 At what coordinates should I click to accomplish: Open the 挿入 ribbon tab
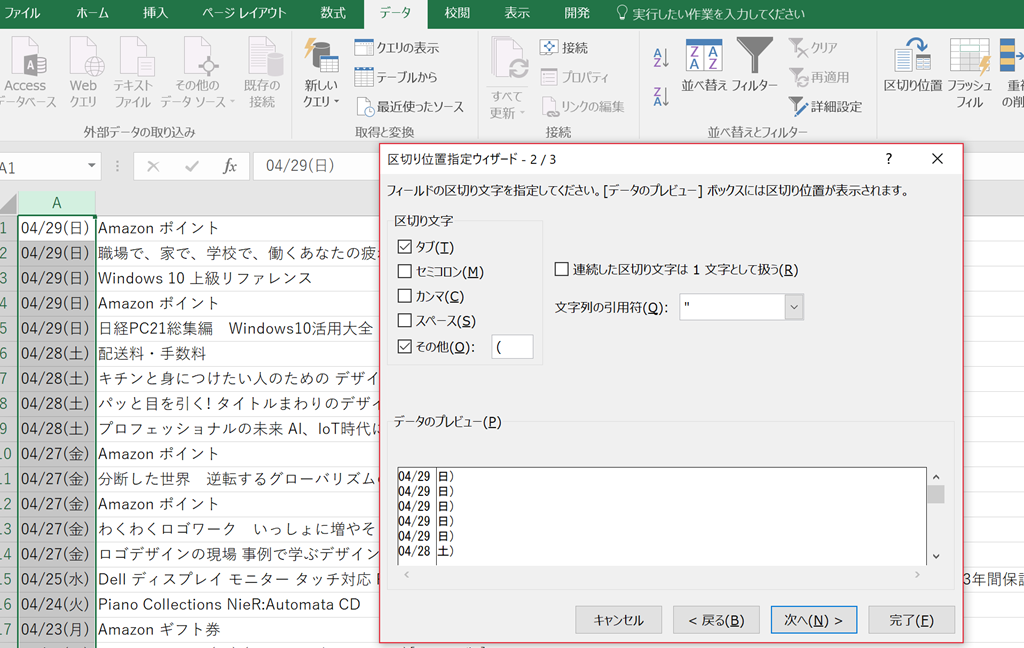[x=155, y=14]
